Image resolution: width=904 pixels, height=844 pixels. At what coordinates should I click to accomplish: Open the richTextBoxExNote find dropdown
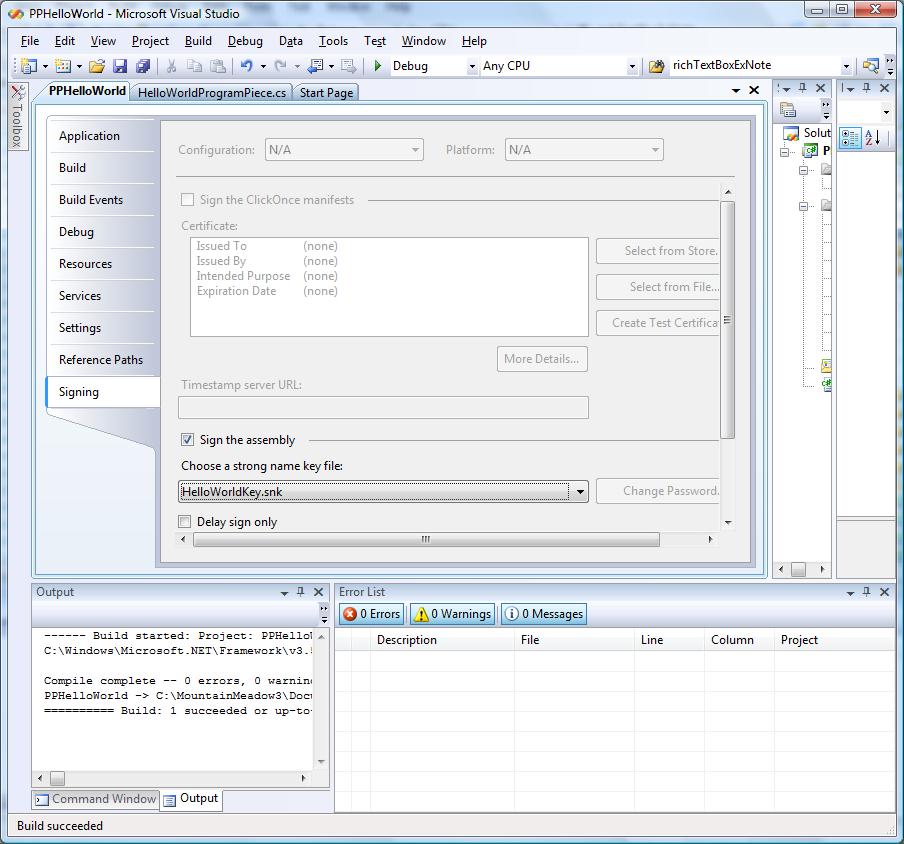point(846,66)
